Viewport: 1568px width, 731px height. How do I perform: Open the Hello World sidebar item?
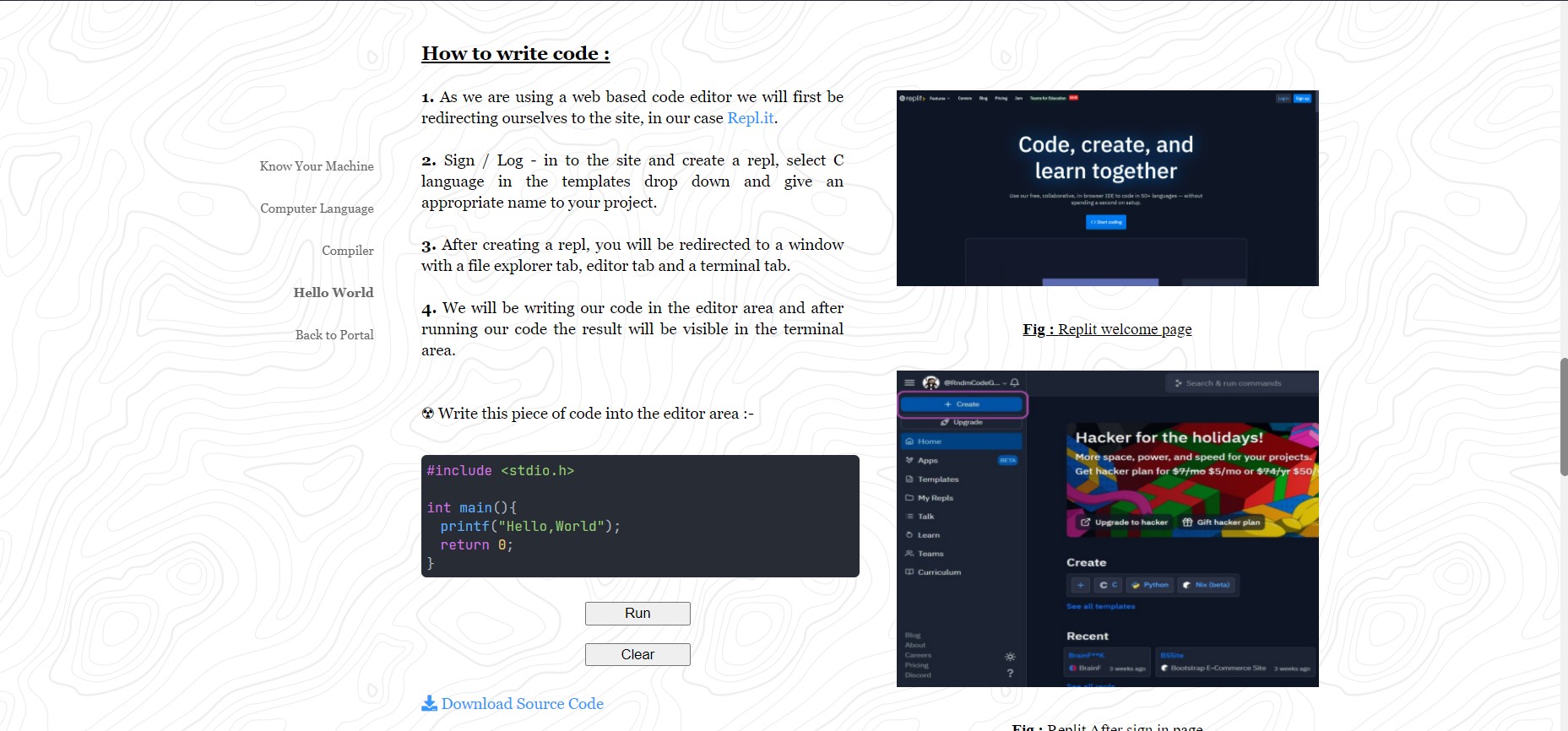click(x=334, y=293)
